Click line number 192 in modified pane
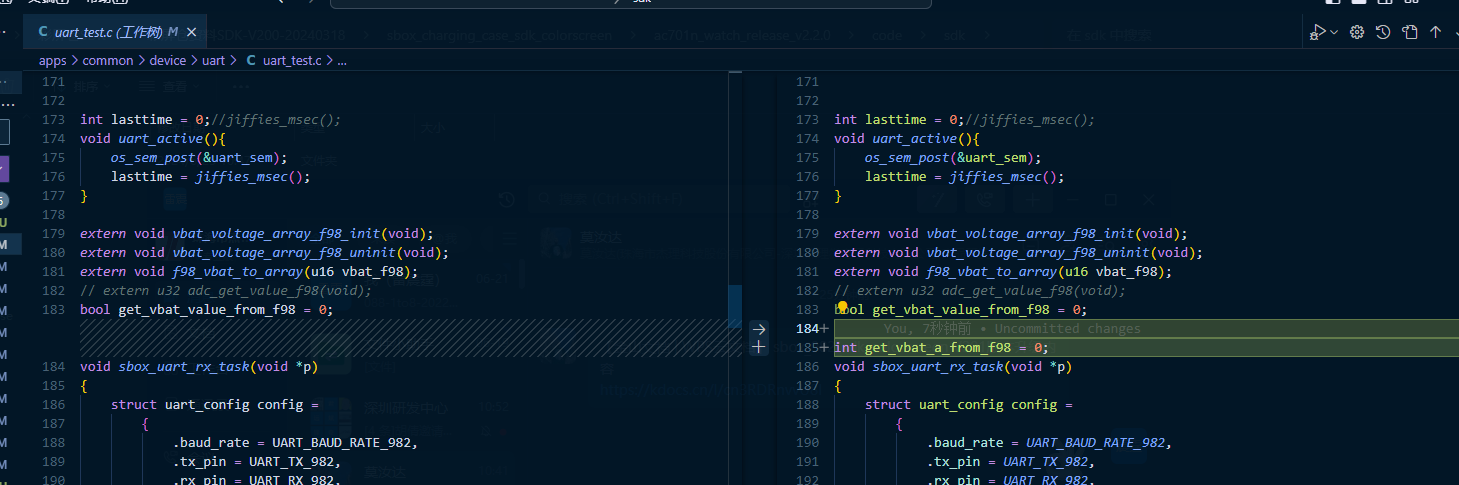 pos(807,480)
